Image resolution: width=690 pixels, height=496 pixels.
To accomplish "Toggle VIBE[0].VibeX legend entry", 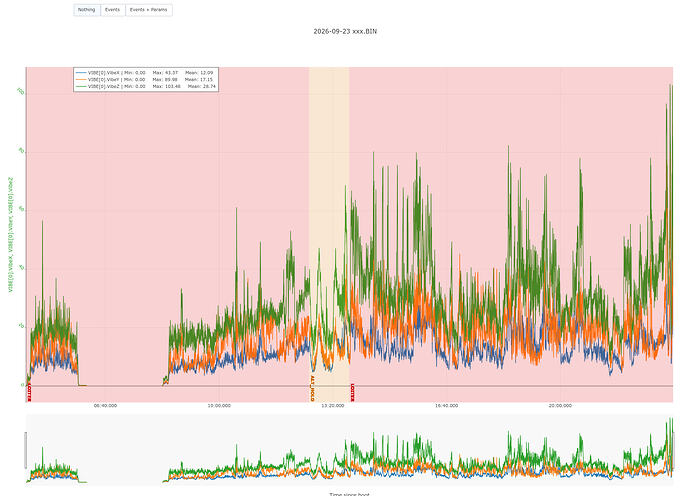I will 146,73.
